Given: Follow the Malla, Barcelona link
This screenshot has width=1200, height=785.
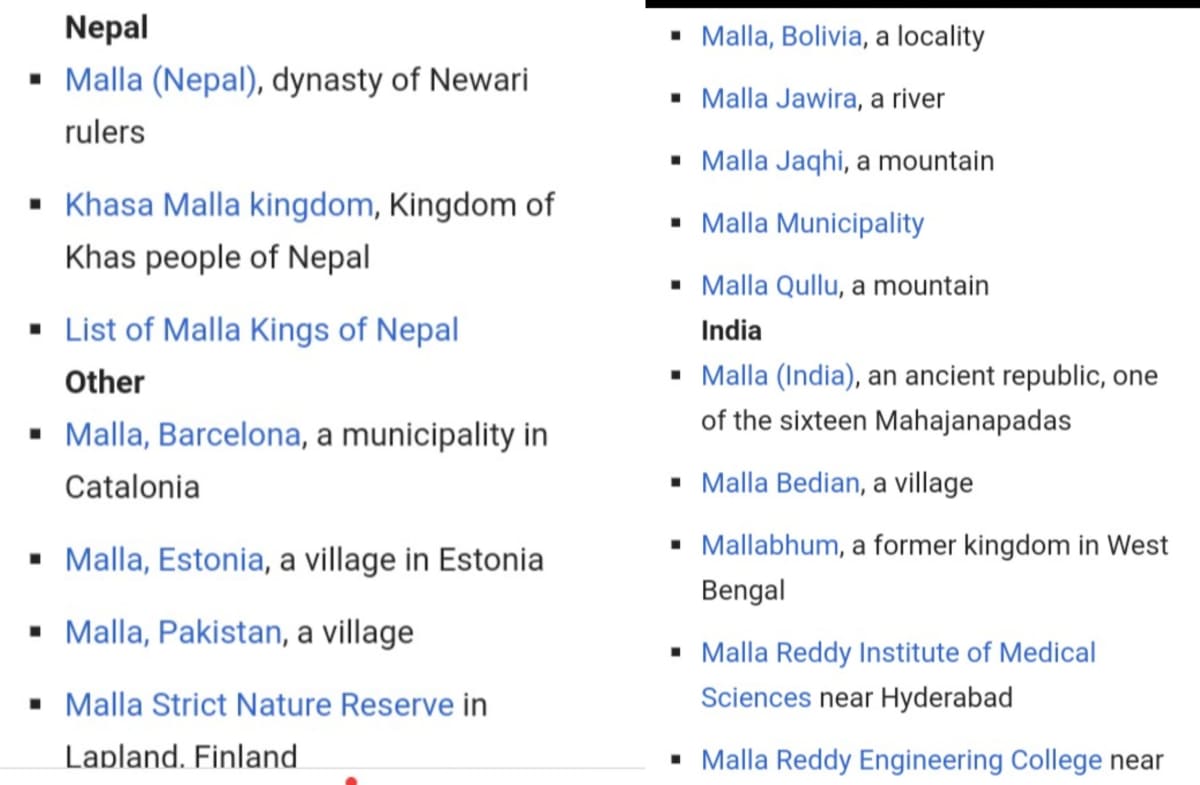Looking at the screenshot, I should (182, 435).
